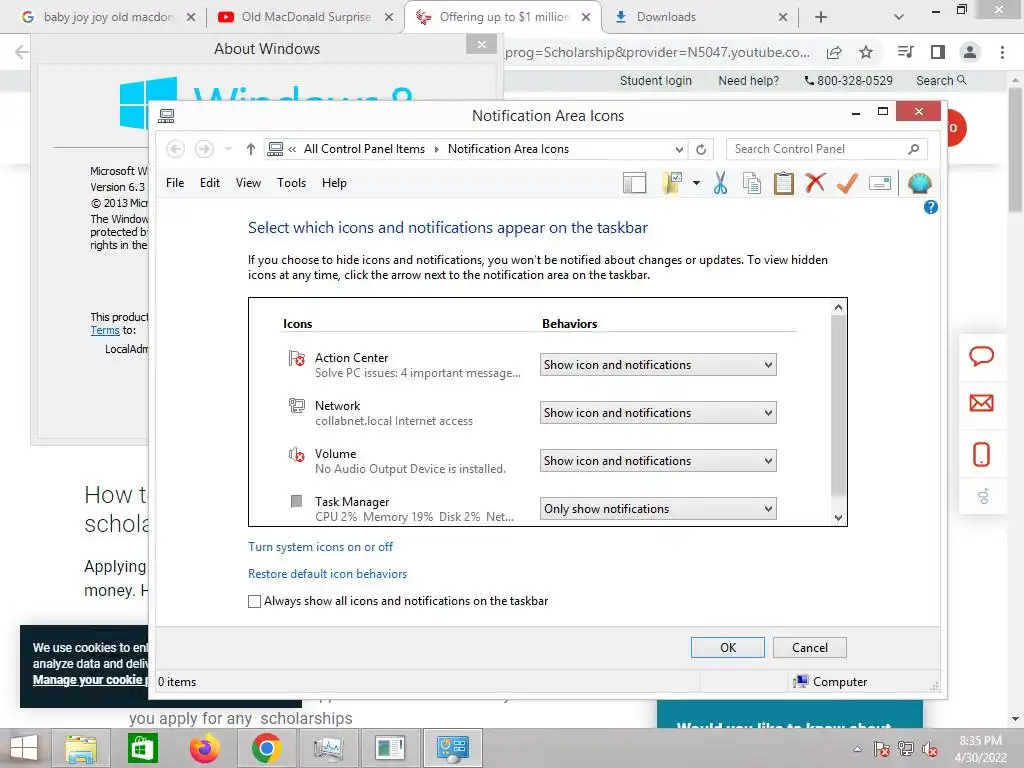Click the search magnifier in Control Panel search
This screenshot has height=768, width=1024.
(x=914, y=150)
